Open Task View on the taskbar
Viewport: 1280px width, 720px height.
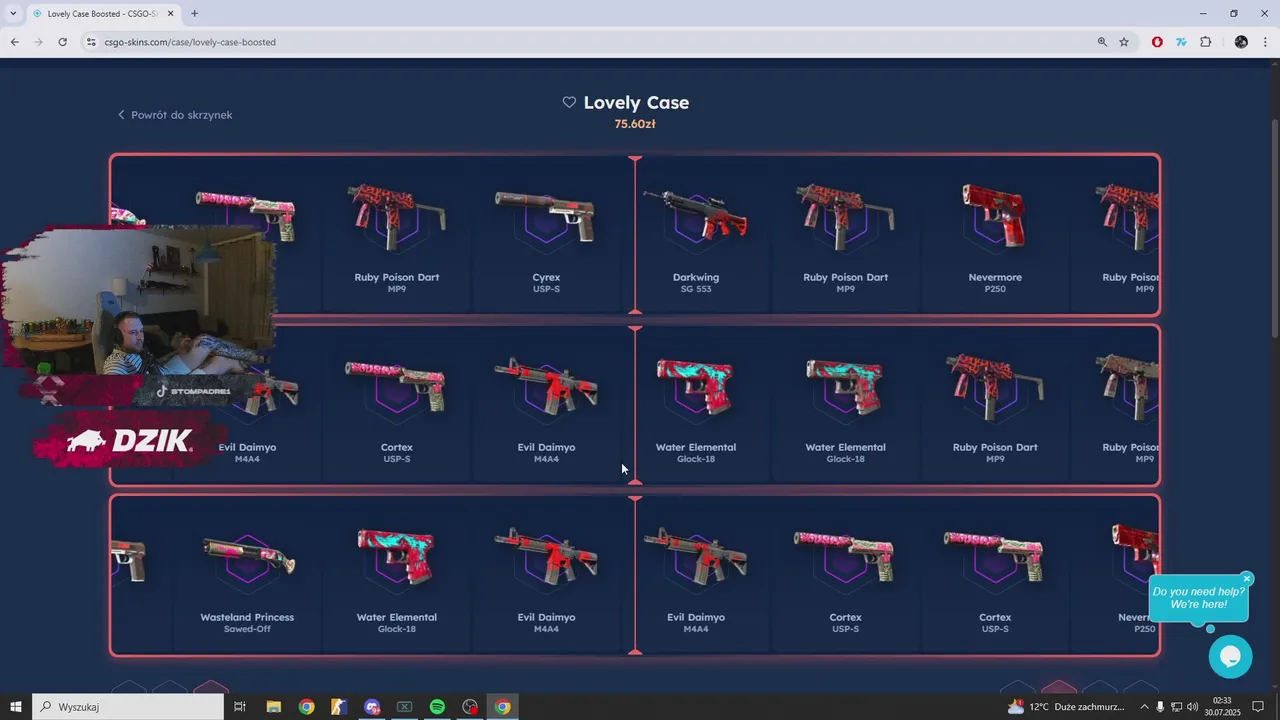click(x=240, y=707)
